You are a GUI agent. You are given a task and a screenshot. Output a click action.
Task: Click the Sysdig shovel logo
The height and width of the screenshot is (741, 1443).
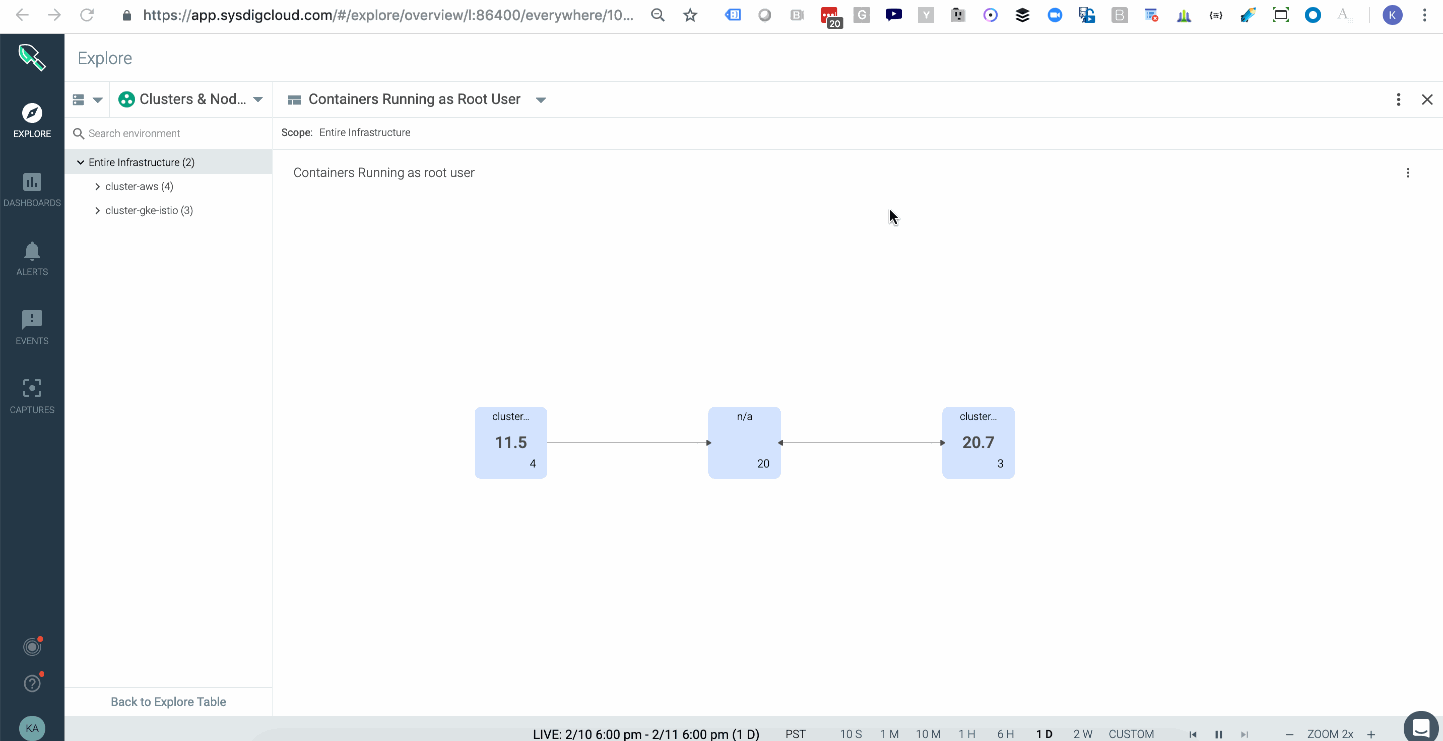coord(32,57)
